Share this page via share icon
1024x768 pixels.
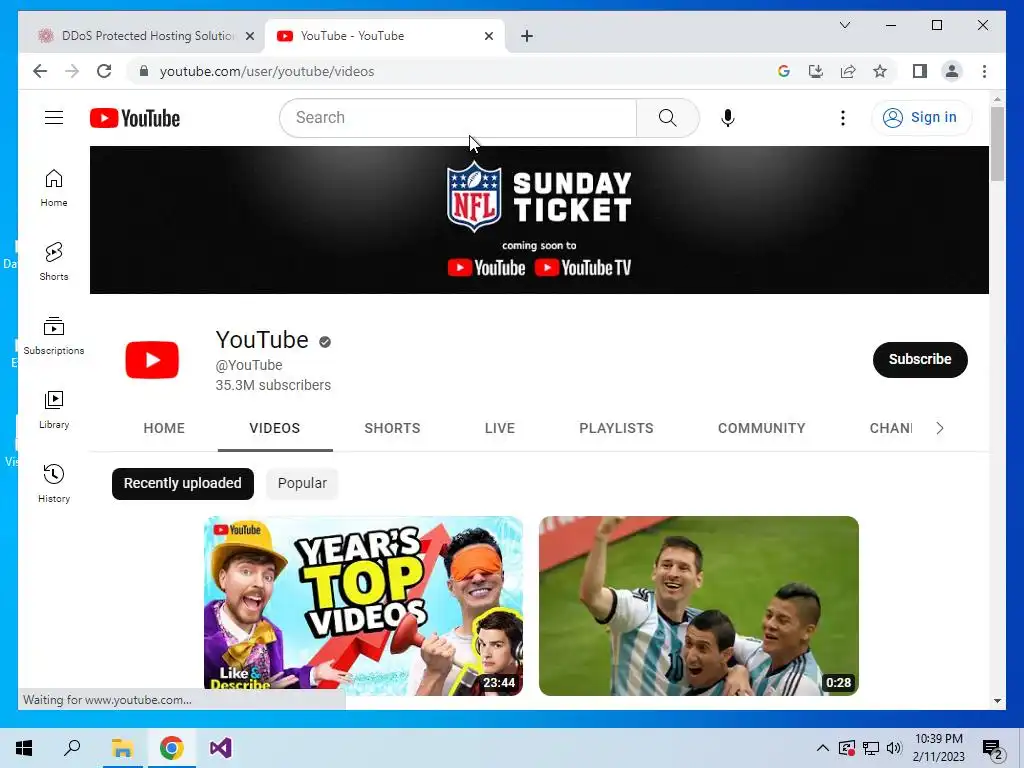[x=848, y=71]
